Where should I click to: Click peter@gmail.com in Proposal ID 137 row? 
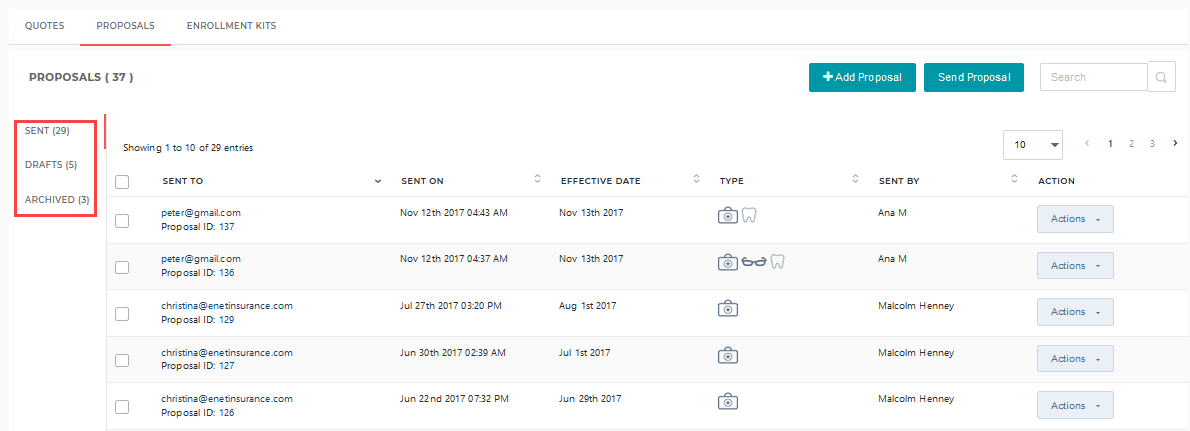click(201, 213)
